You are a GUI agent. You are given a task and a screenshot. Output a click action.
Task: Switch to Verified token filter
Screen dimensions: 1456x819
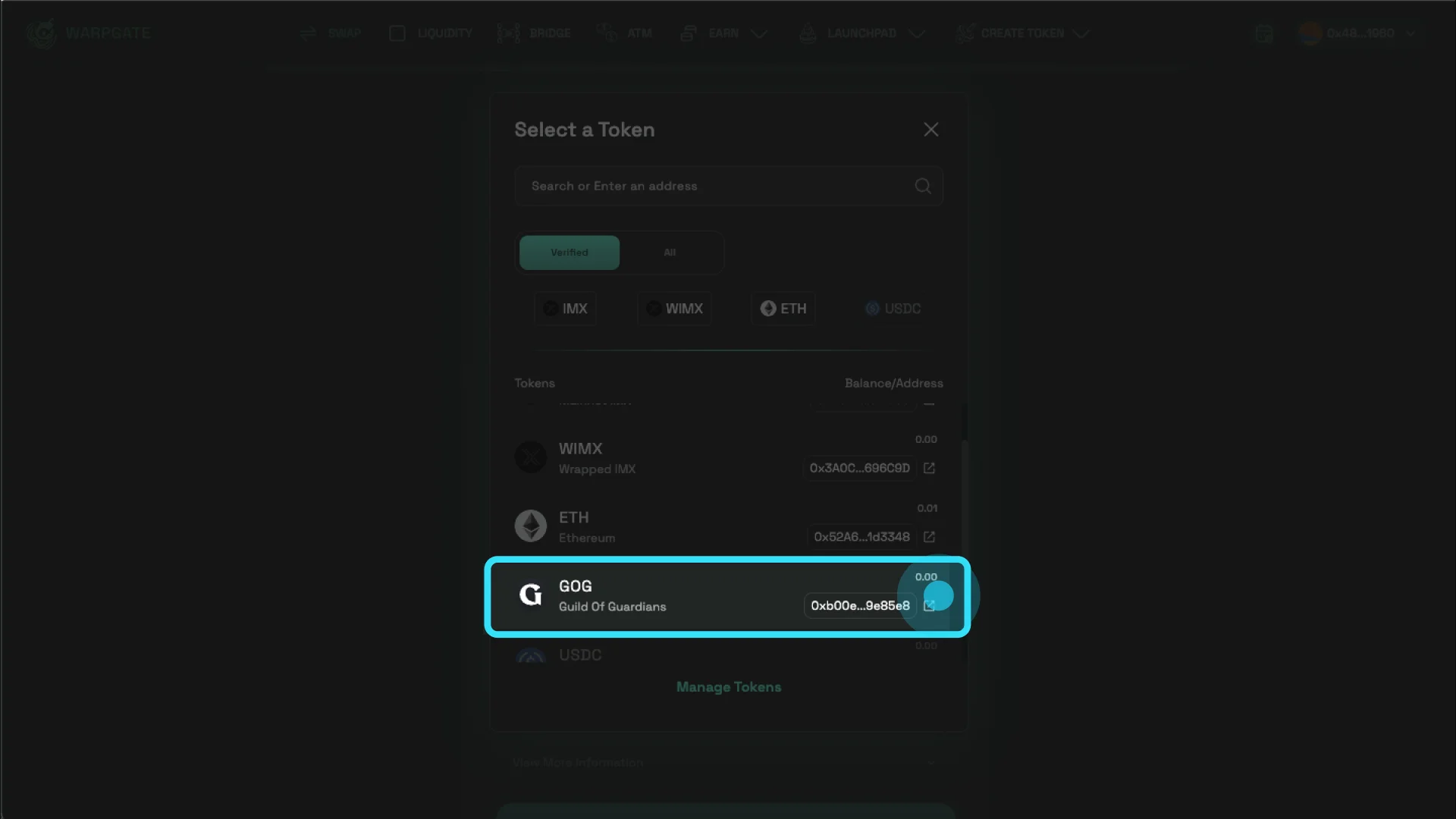coord(569,253)
